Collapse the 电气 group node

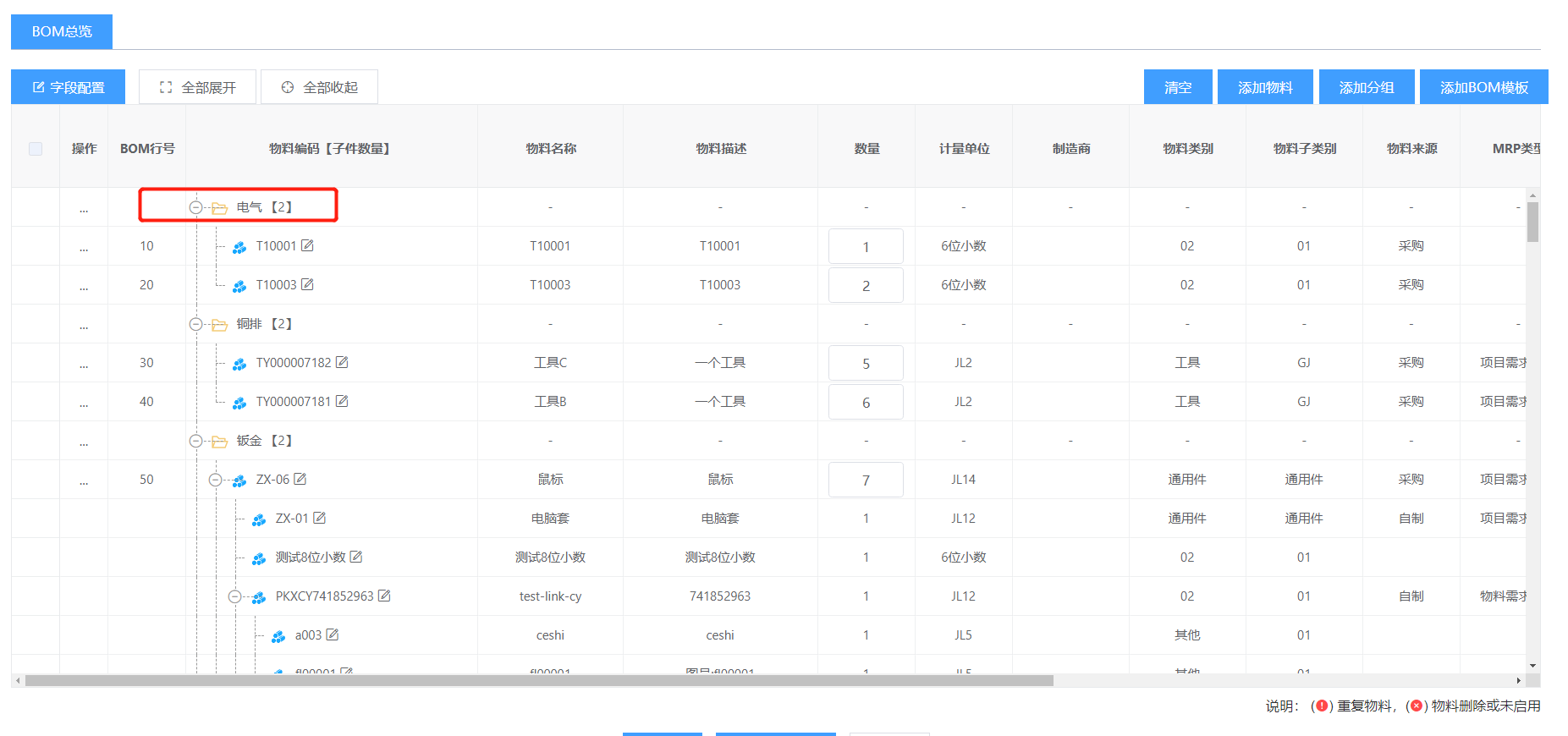click(x=195, y=207)
